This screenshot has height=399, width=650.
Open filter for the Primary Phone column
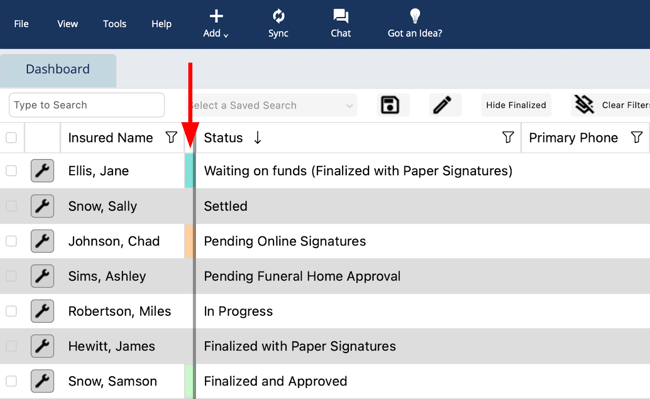pos(637,137)
